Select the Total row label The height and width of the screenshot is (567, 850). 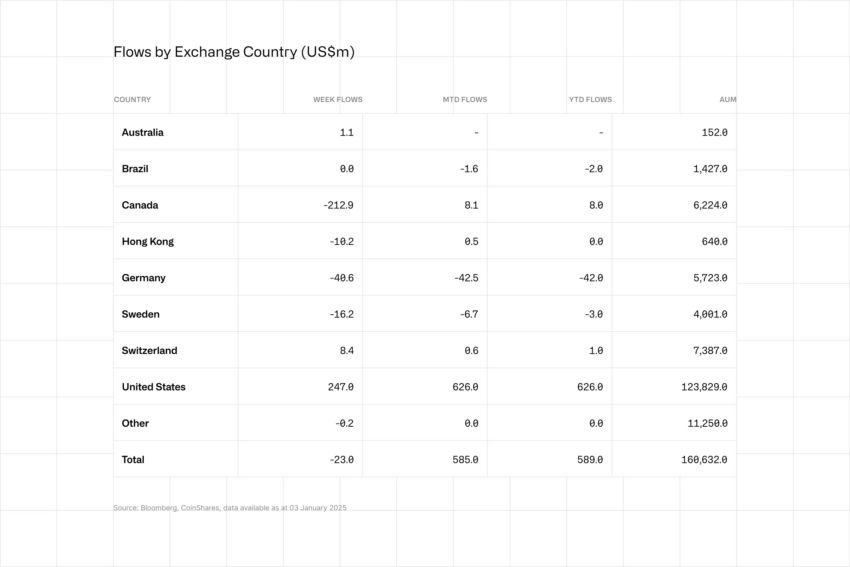(133, 460)
